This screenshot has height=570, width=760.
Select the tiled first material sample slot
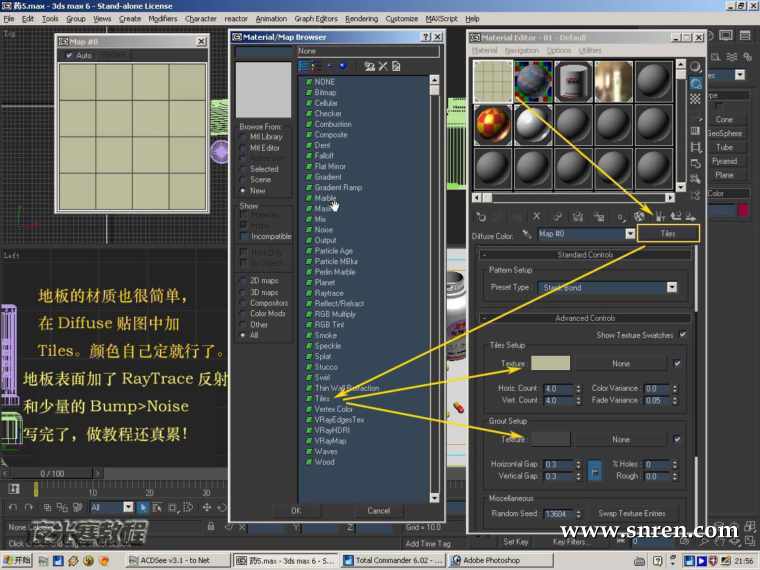(x=493, y=81)
